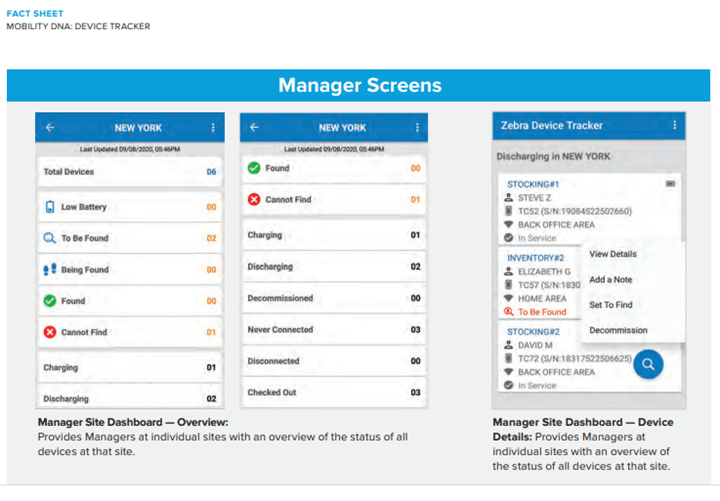Tap the To Be Found magnifier icon
Image resolution: width=720 pixels, height=501 pixels.
50,238
